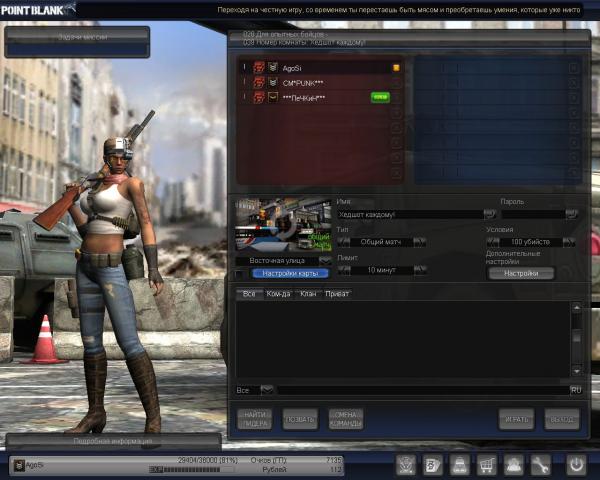Screen dimensions: 600x480
Task: Click the map preview thumbnail
Action: point(283,225)
